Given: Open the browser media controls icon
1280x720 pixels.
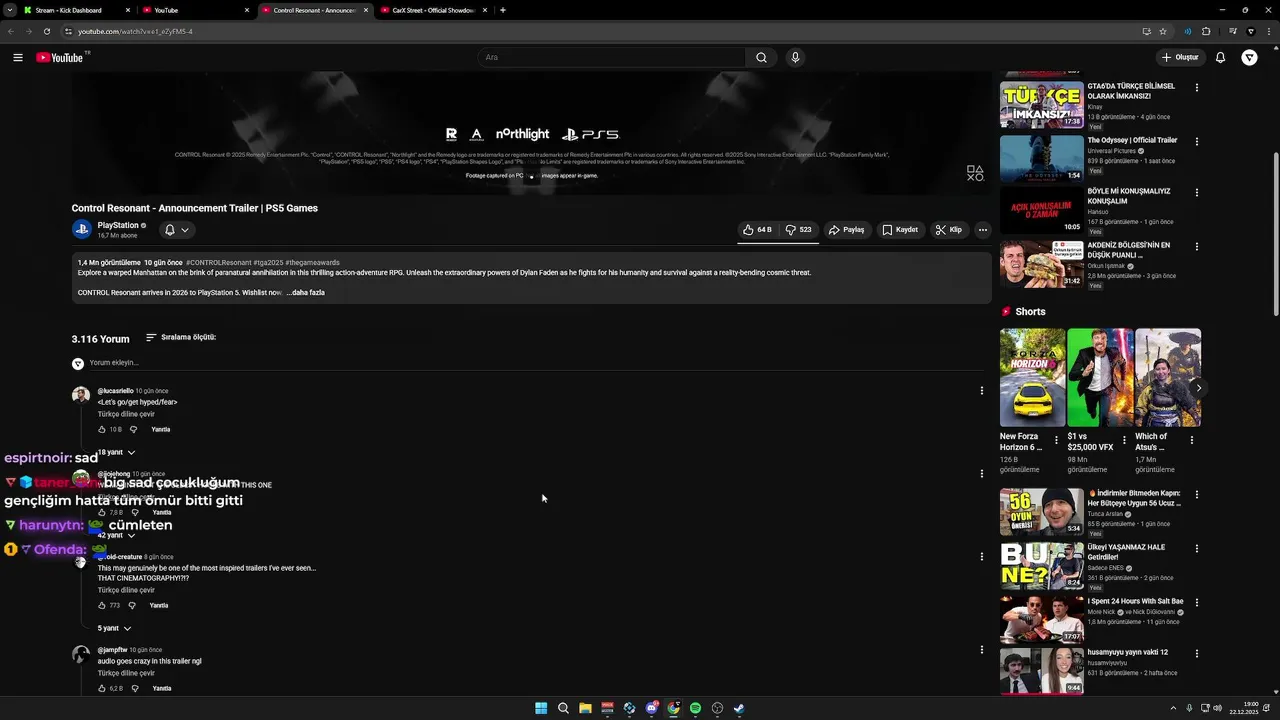Looking at the screenshot, I should [x=1233, y=31].
